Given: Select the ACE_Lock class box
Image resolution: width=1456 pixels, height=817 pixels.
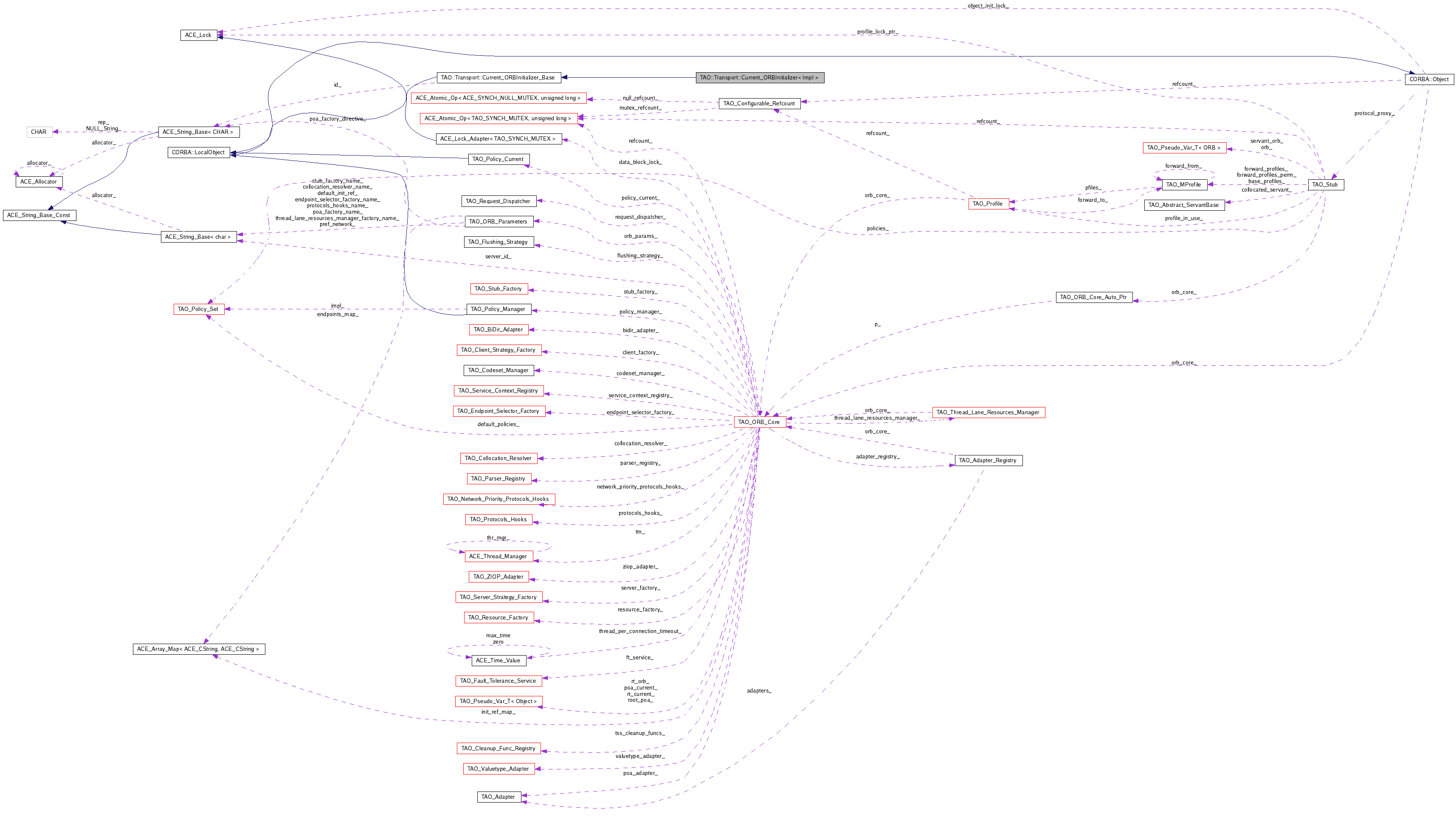Looking at the screenshot, I should tap(199, 35).
